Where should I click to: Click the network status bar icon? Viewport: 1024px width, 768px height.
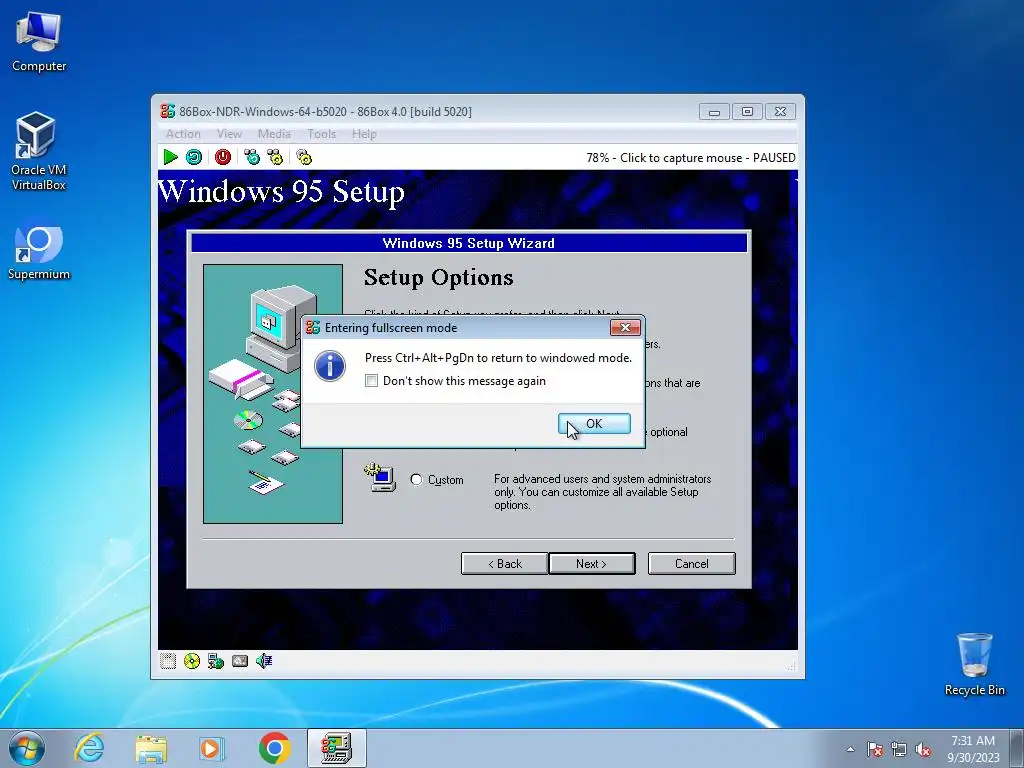click(x=216, y=661)
